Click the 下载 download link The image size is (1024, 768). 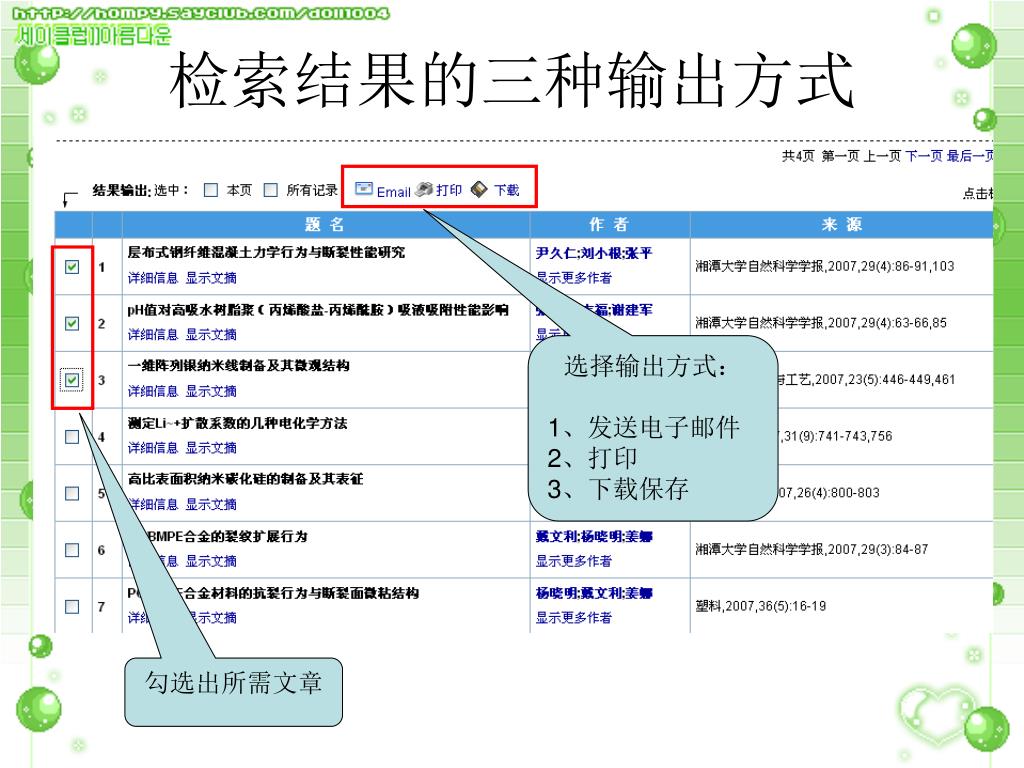(x=506, y=190)
